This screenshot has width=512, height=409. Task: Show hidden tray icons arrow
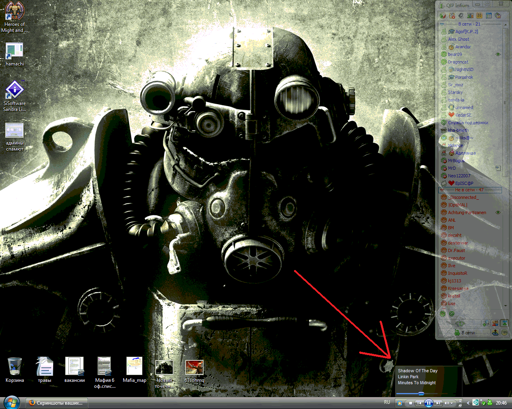click(x=468, y=403)
